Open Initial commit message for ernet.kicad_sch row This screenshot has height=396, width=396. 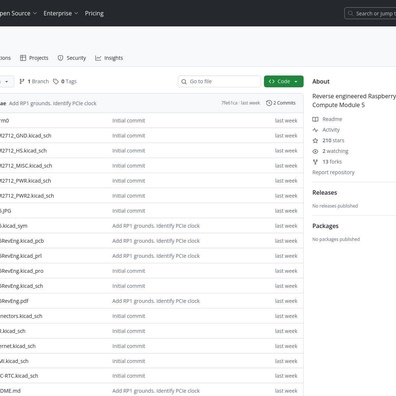click(x=129, y=346)
